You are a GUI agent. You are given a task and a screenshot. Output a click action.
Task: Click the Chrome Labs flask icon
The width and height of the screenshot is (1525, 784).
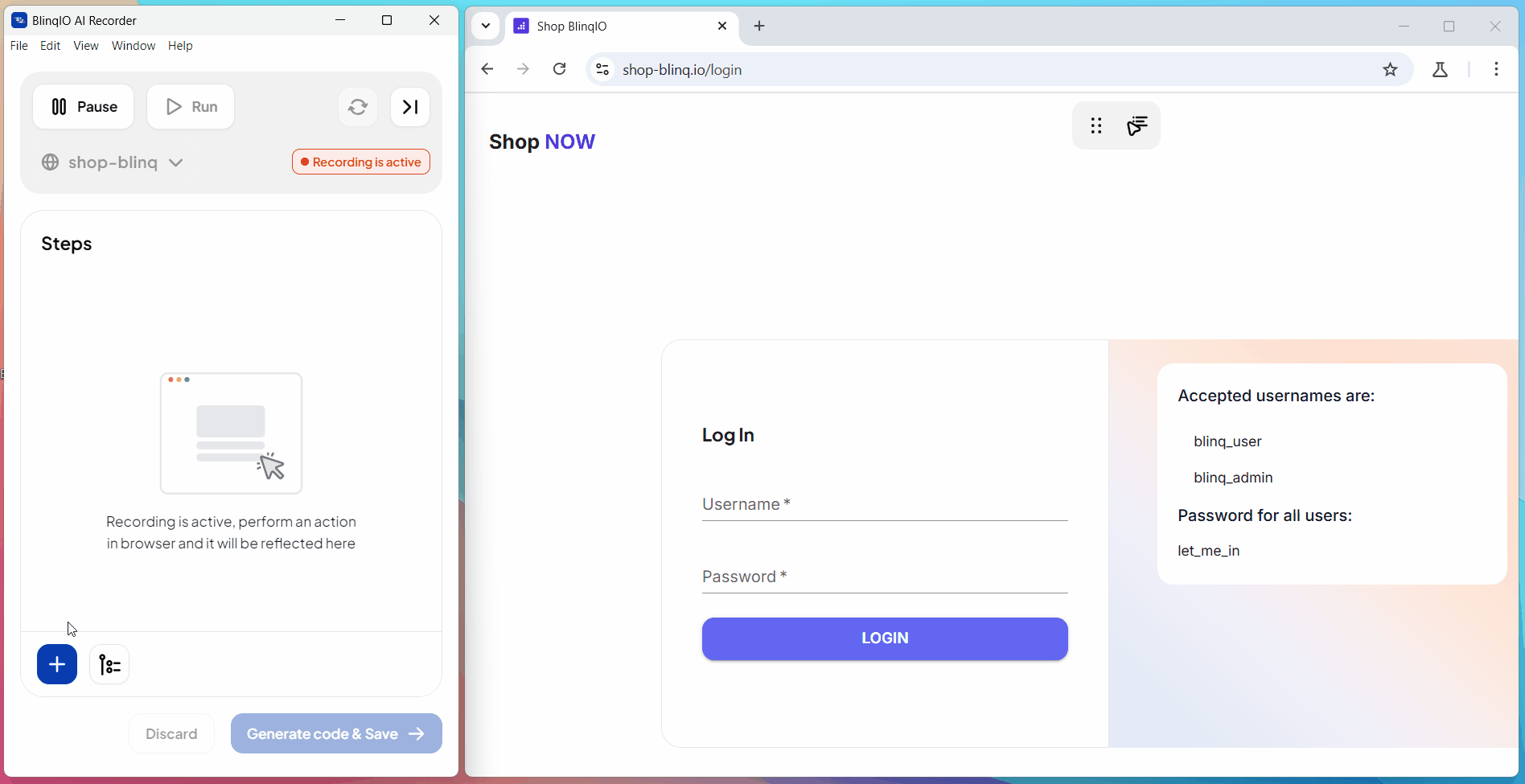click(1439, 69)
